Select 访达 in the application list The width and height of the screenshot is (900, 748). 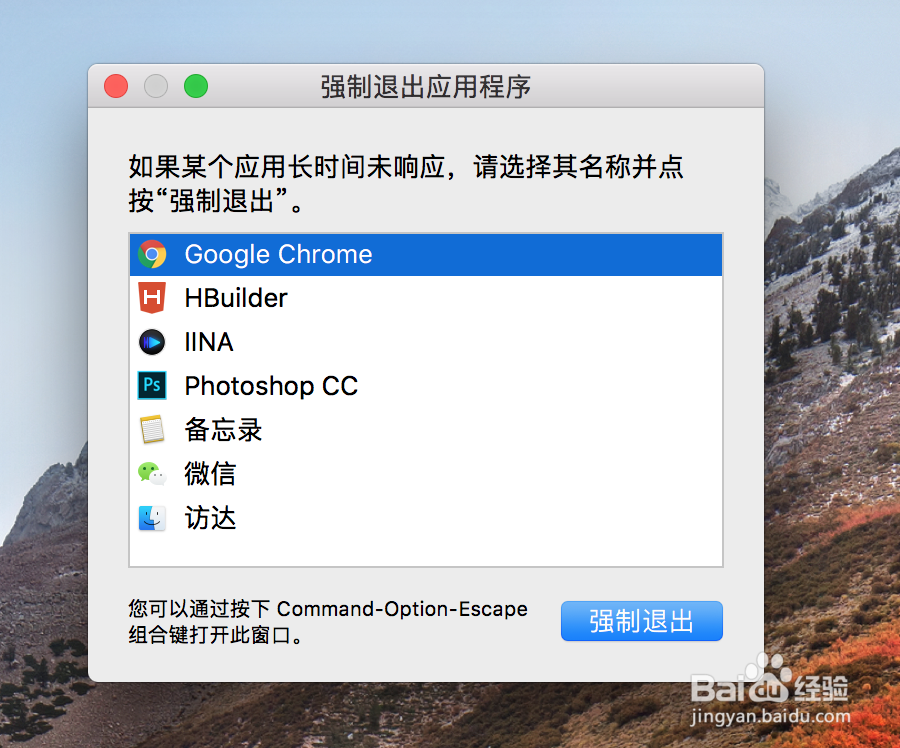[210, 518]
